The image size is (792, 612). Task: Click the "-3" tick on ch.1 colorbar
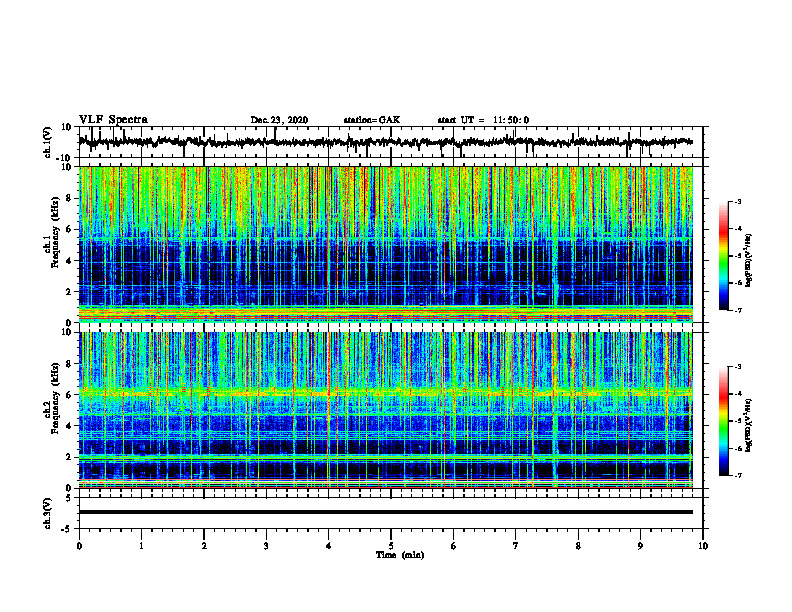click(737, 201)
